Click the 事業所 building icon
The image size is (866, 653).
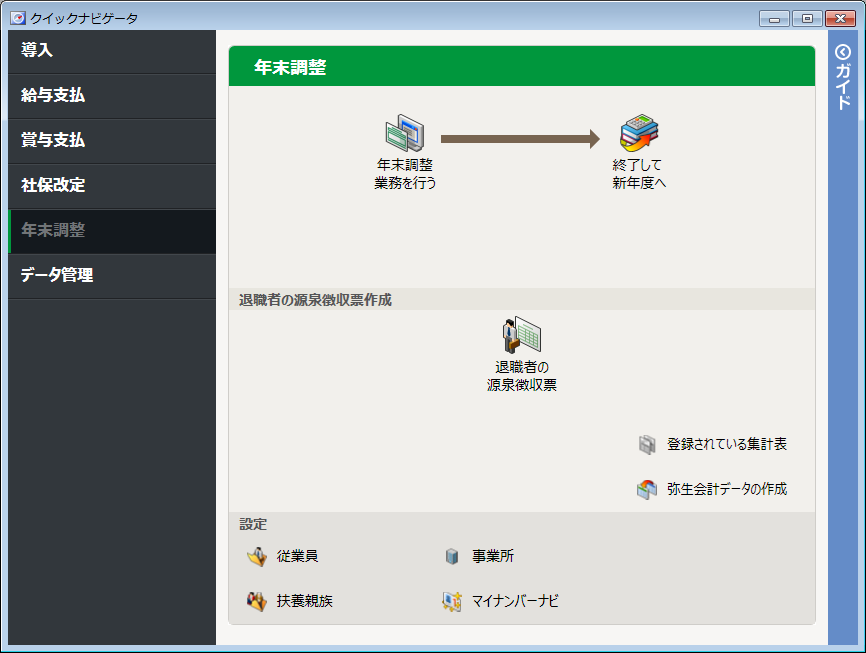(452, 556)
